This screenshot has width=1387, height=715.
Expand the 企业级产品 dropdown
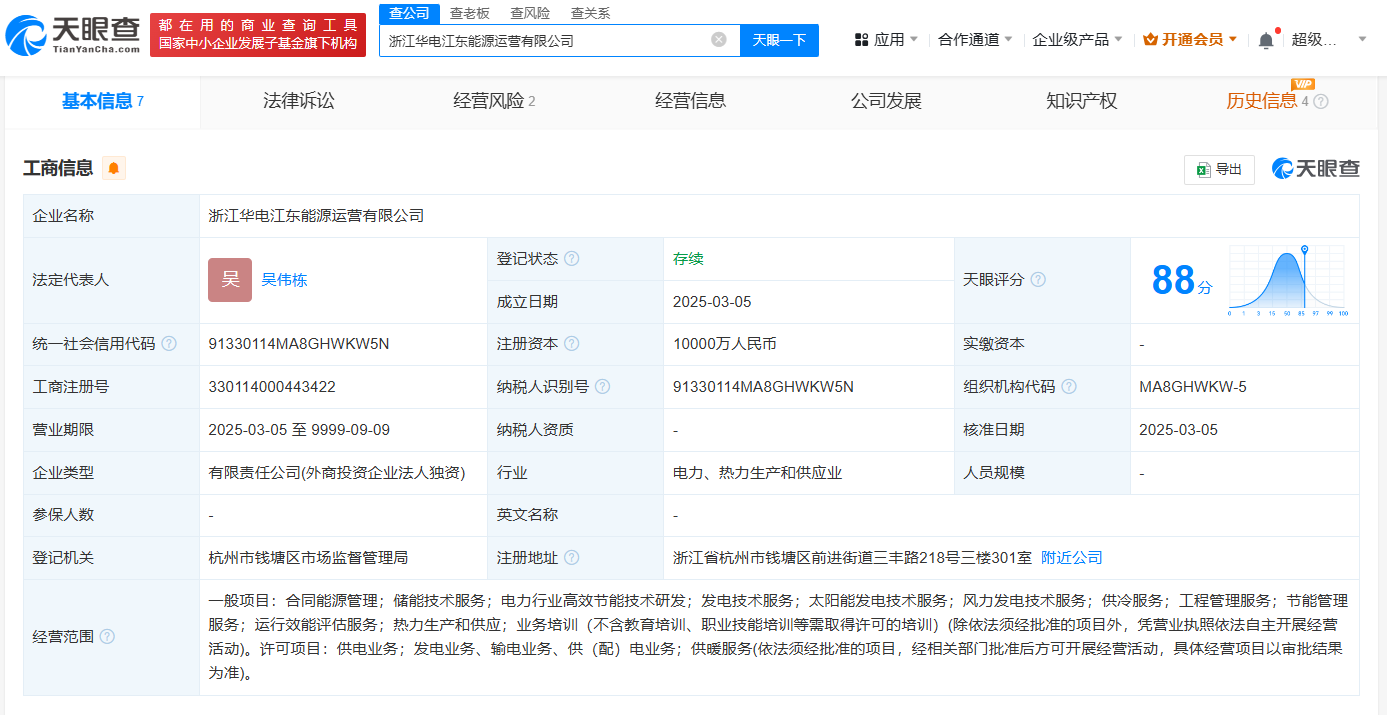click(1077, 40)
